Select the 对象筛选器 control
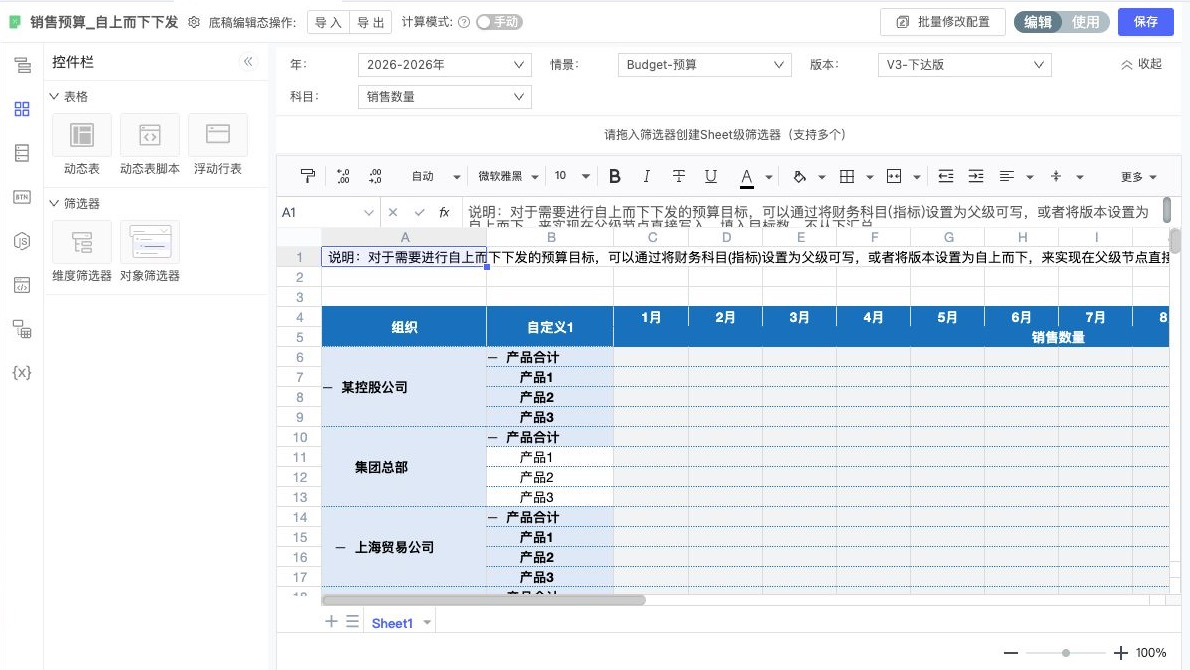 tap(150, 252)
